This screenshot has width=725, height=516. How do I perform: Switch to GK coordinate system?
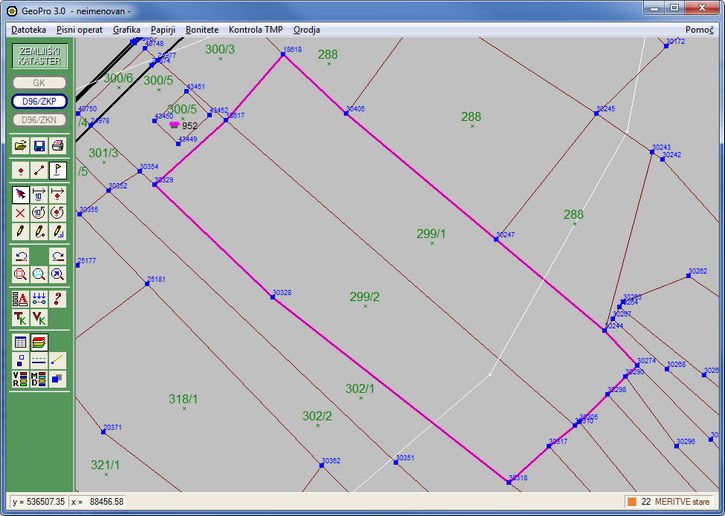tap(39, 83)
